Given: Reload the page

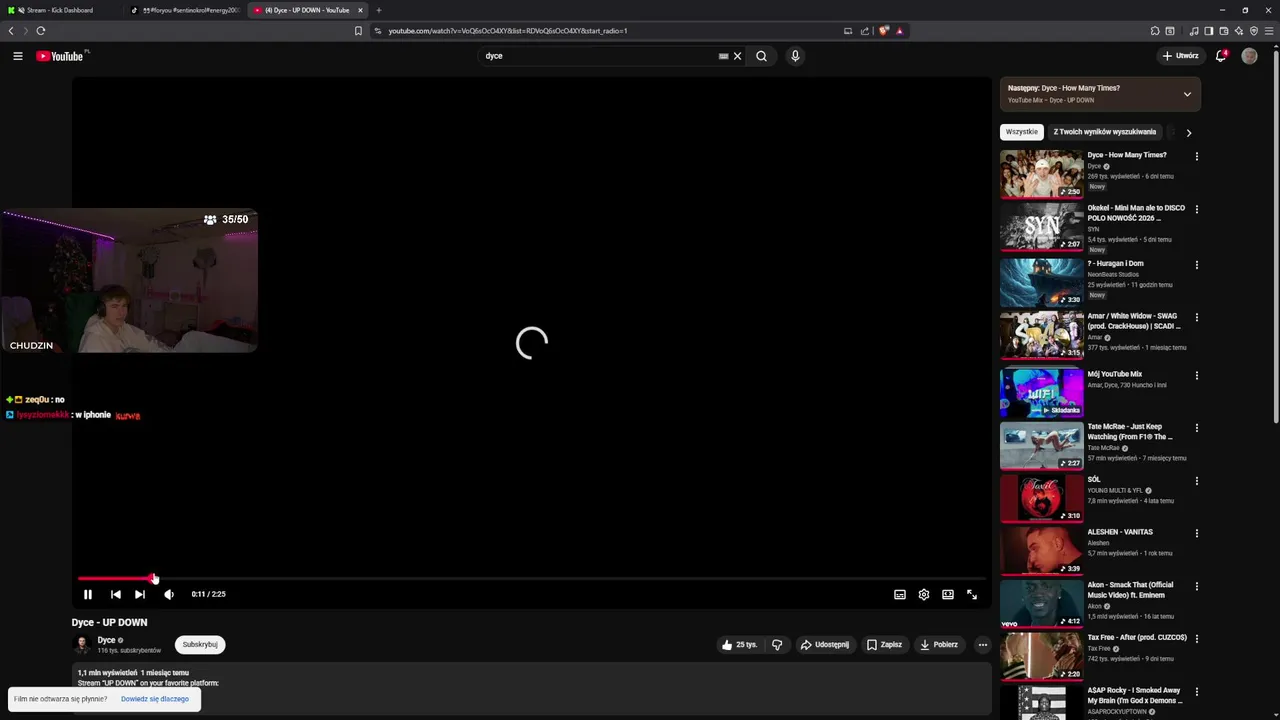Looking at the screenshot, I should [41, 31].
